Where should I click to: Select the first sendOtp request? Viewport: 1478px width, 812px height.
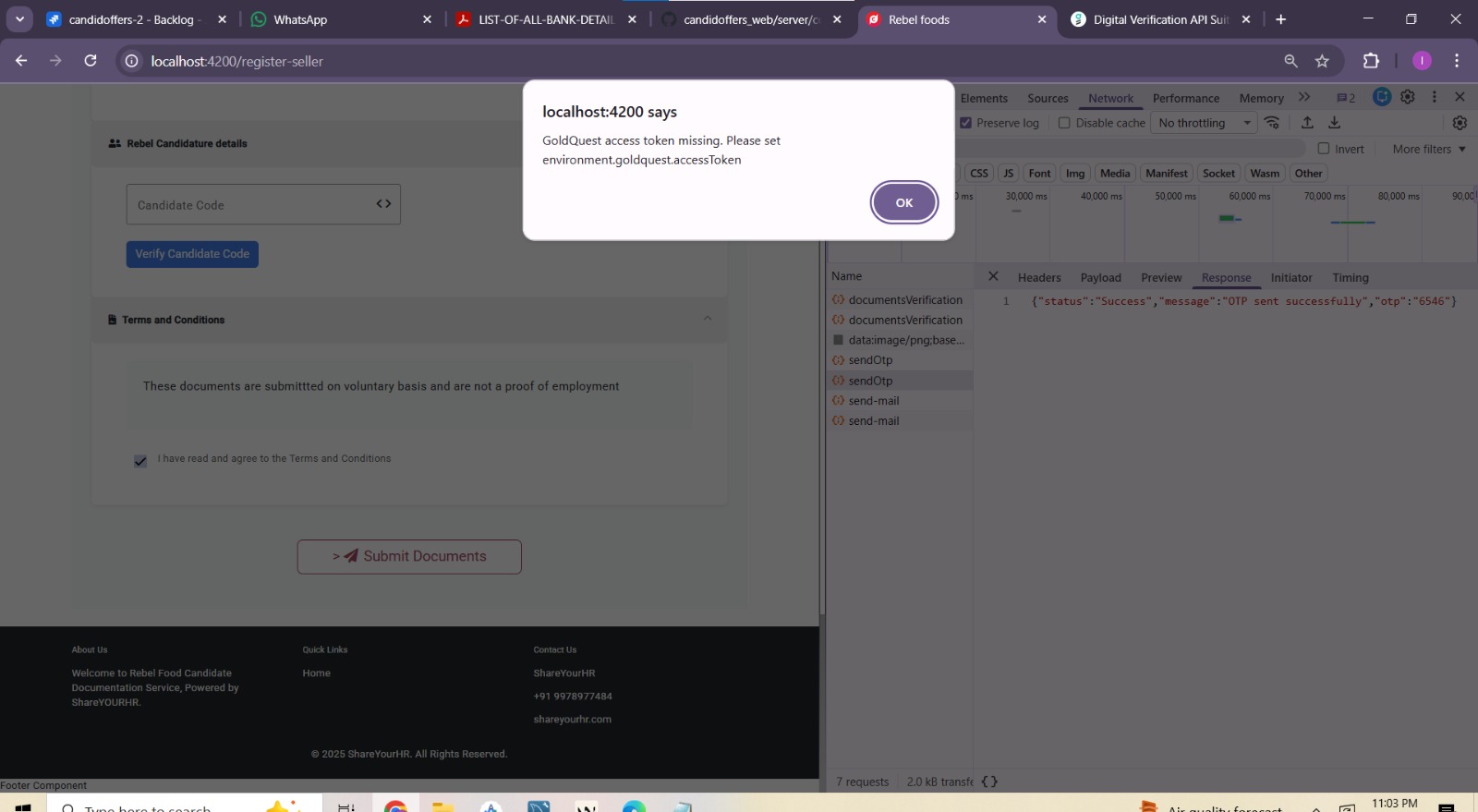[x=870, y=360]
